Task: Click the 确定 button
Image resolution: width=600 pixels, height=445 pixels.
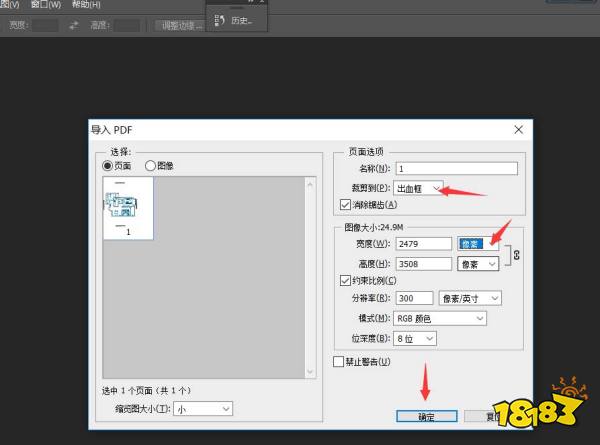Action: 426,416
